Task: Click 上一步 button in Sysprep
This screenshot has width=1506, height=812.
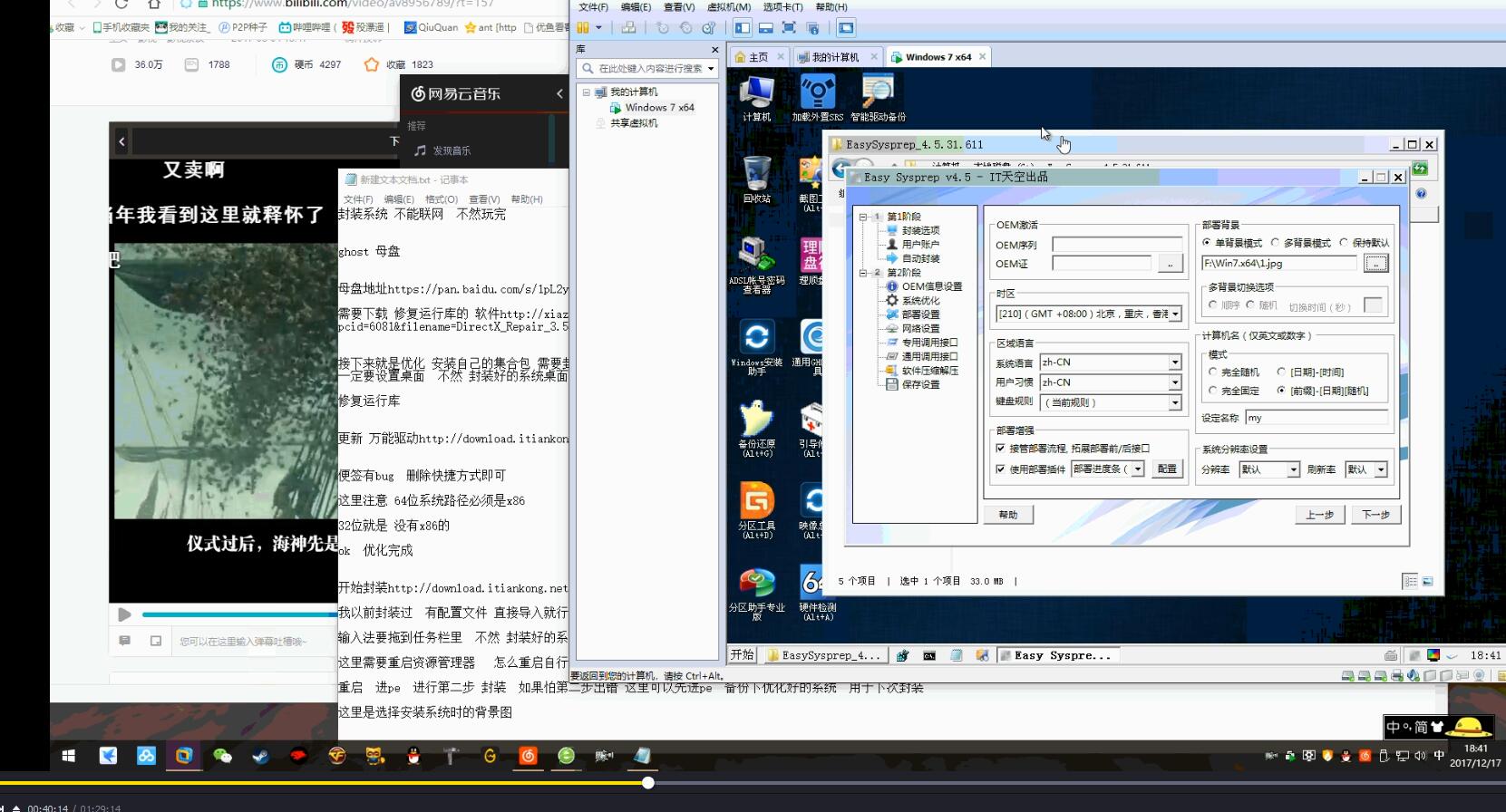Action: [x=1319, y=515]
